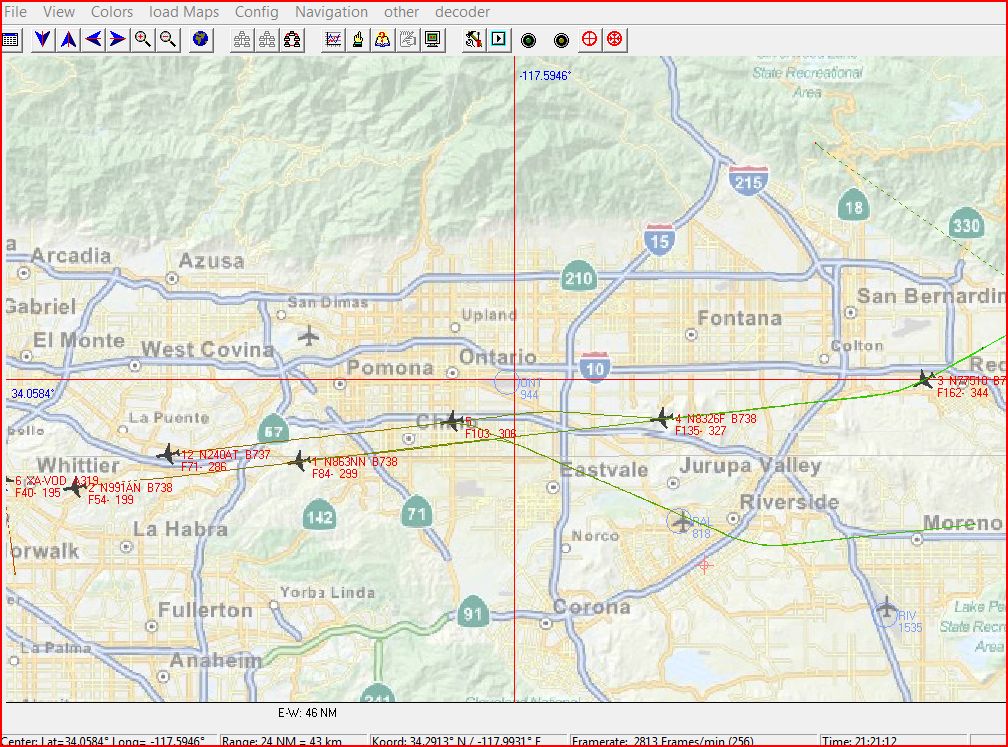Expand the Navigation menu

coord(331,12)
